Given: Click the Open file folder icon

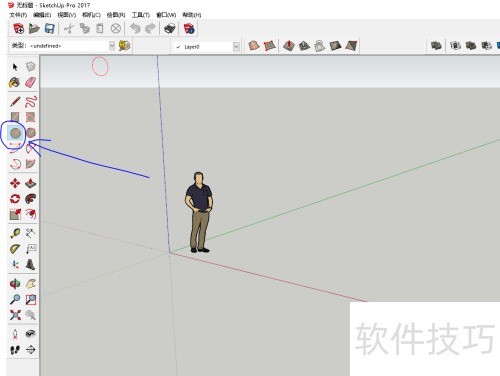Looking at the screenshot, I should coord(34,29).
